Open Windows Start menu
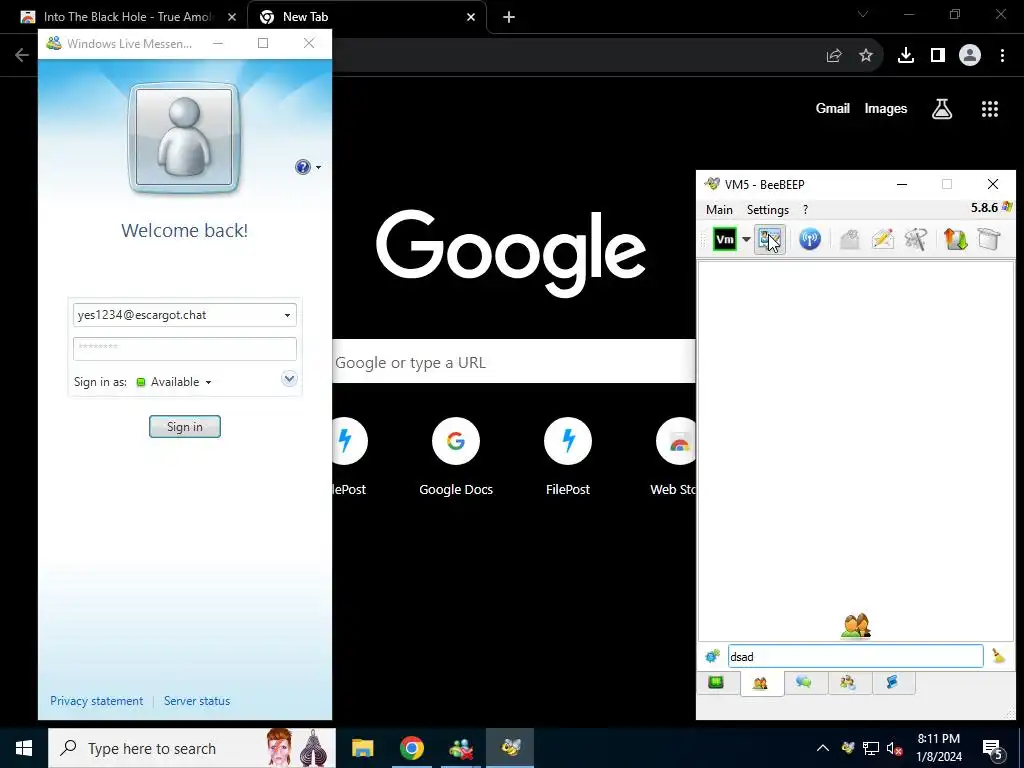Viewport: 1024px width, 768px height. 24,748
